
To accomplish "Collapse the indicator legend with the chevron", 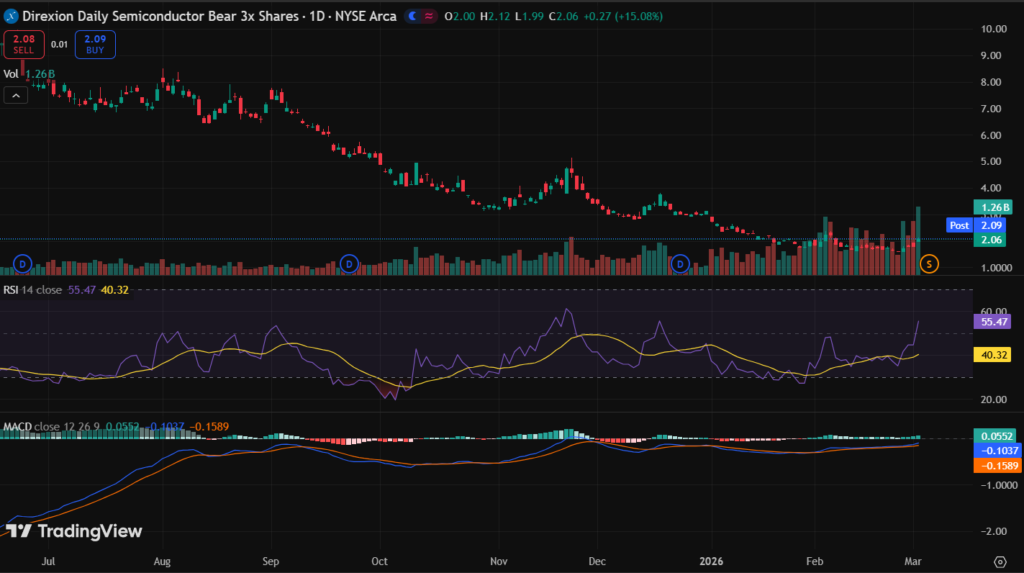I will [x=16, y=95].
